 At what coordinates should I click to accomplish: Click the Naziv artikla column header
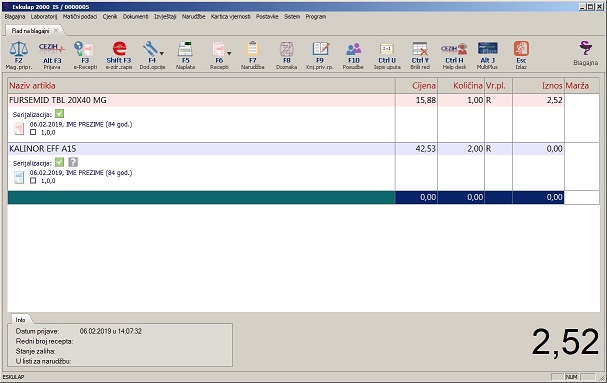(x=201, y=86)
